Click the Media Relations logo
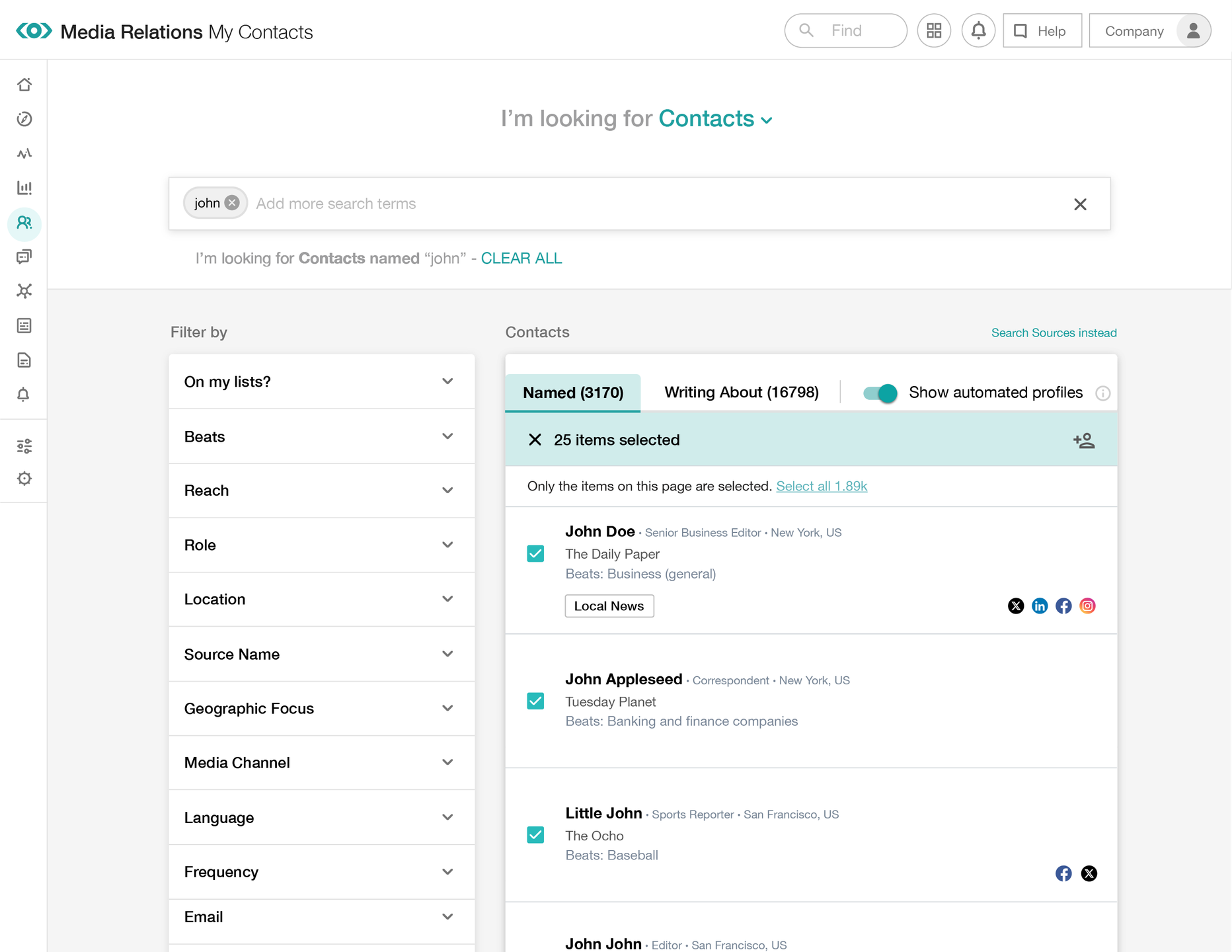This screenshot has width=1232, height=952. coord(34,30)
